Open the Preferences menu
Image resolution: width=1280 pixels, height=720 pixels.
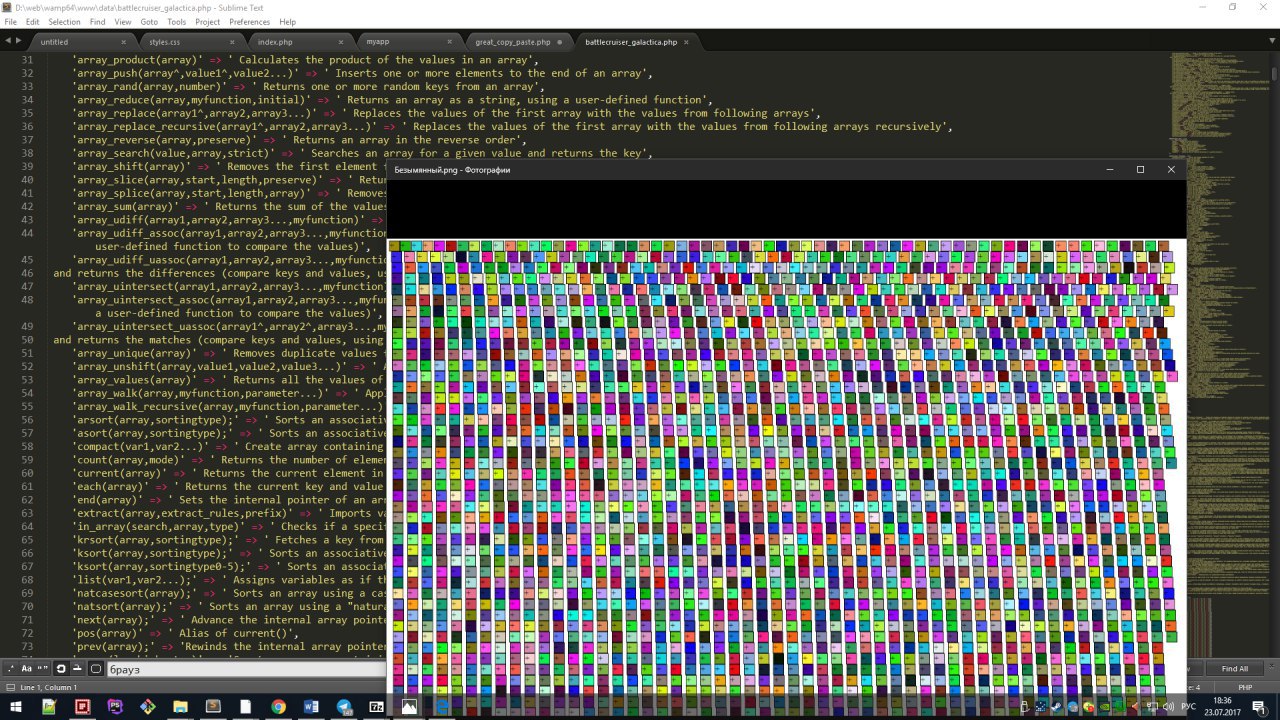(x=249, y=21)
